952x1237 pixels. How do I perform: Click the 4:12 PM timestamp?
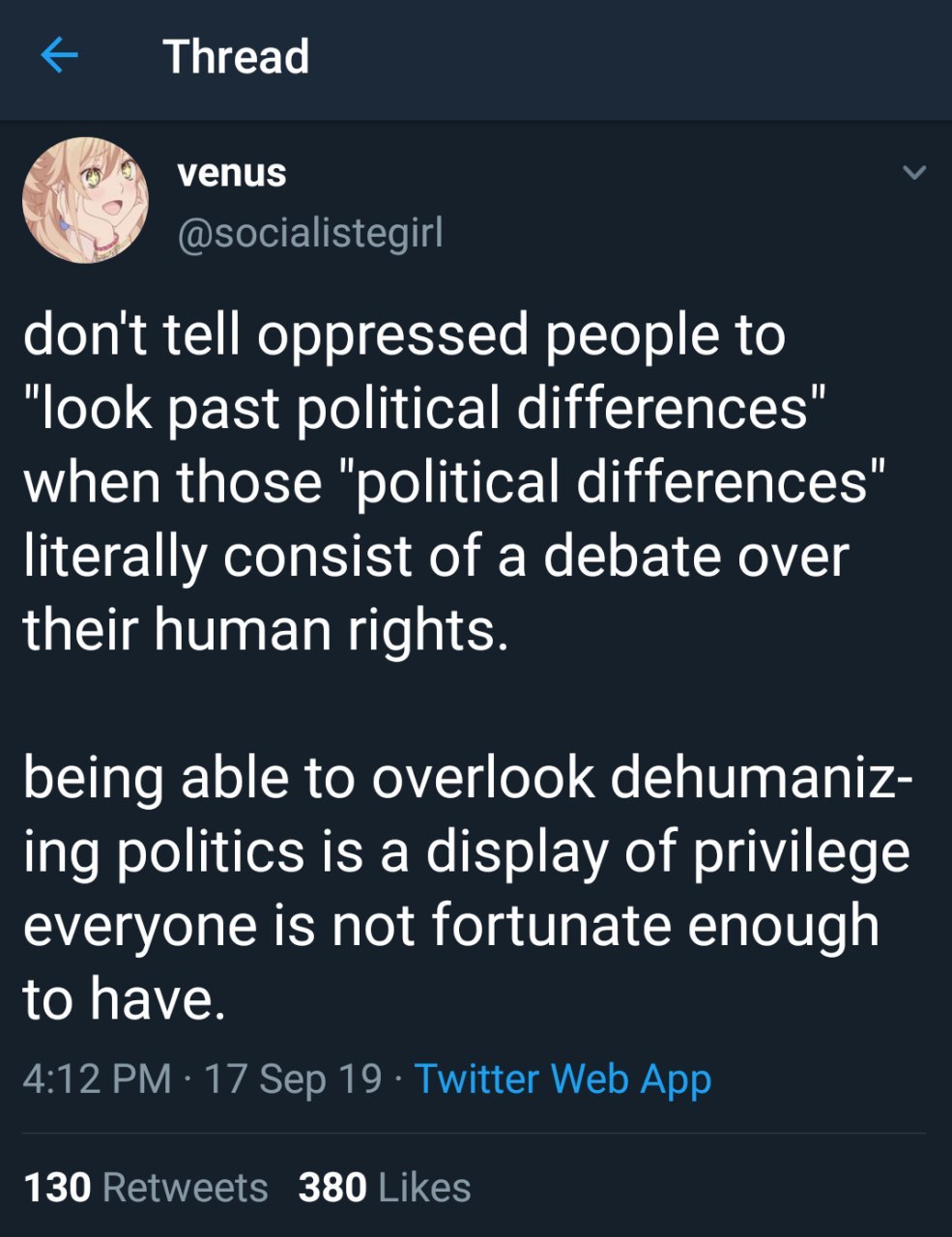tap(97, 1078)
